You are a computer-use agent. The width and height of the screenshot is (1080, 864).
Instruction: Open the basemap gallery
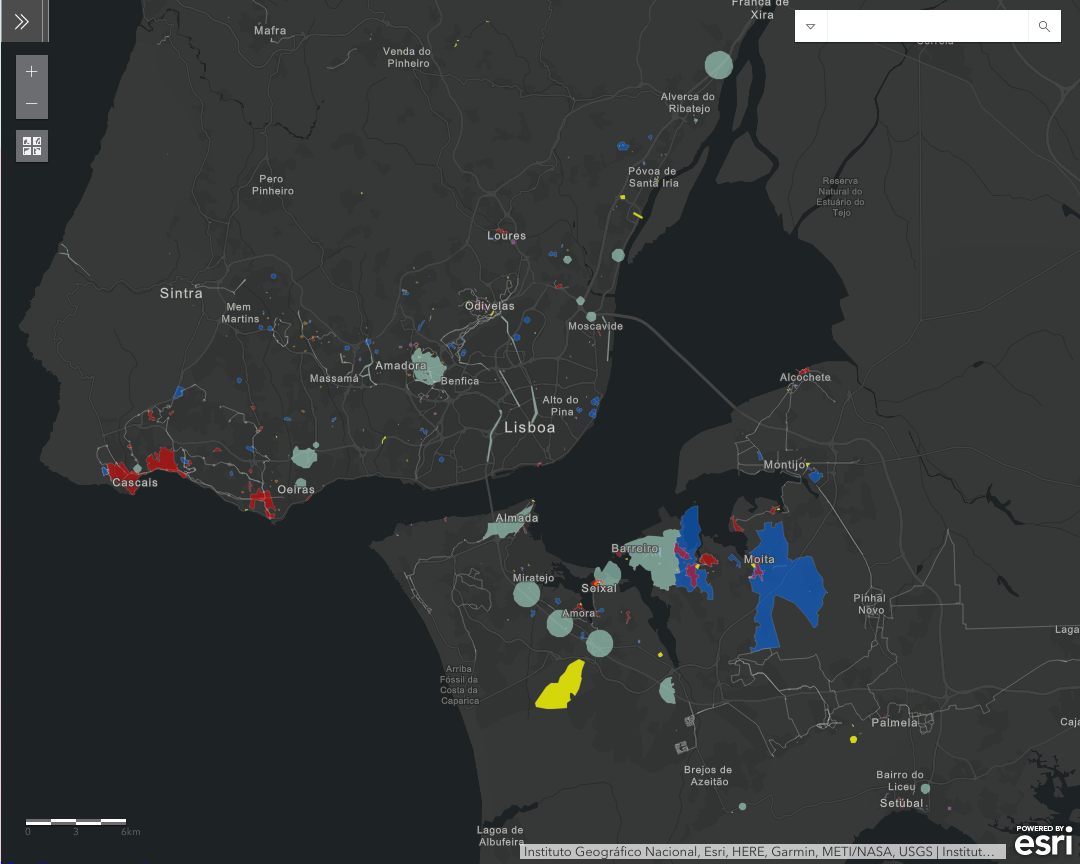point(32,146)
